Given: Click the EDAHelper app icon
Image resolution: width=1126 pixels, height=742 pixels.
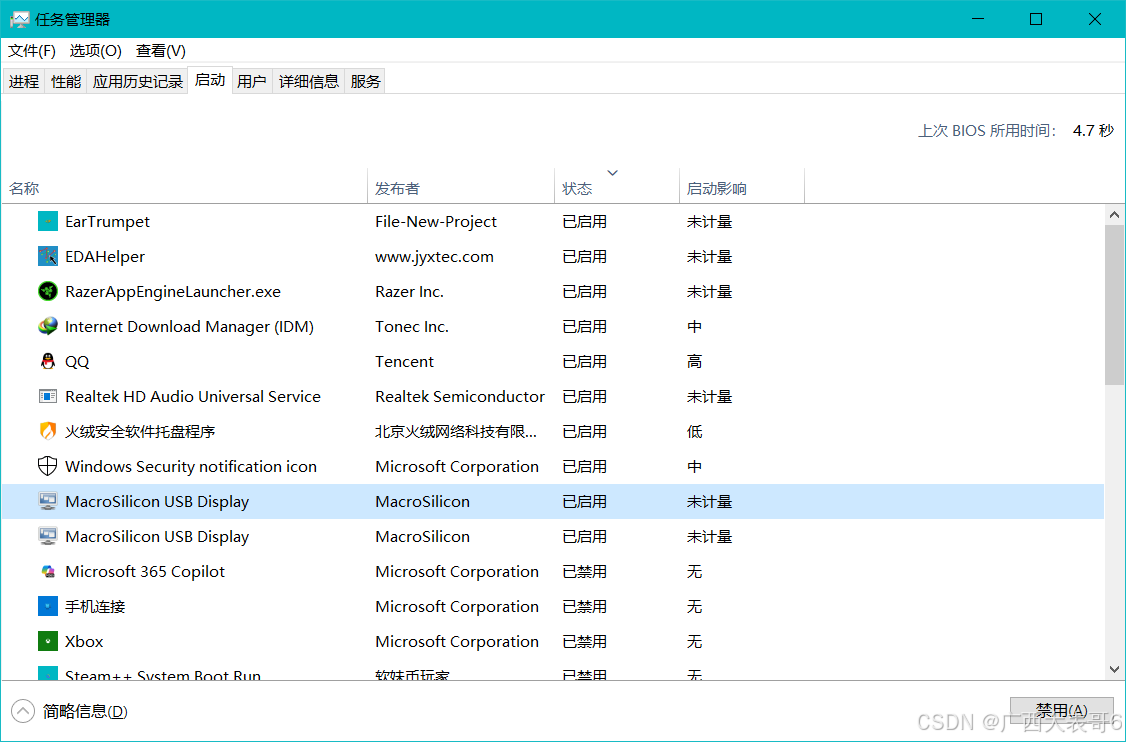Looking at the screenshot, I should tap(47, 256).
